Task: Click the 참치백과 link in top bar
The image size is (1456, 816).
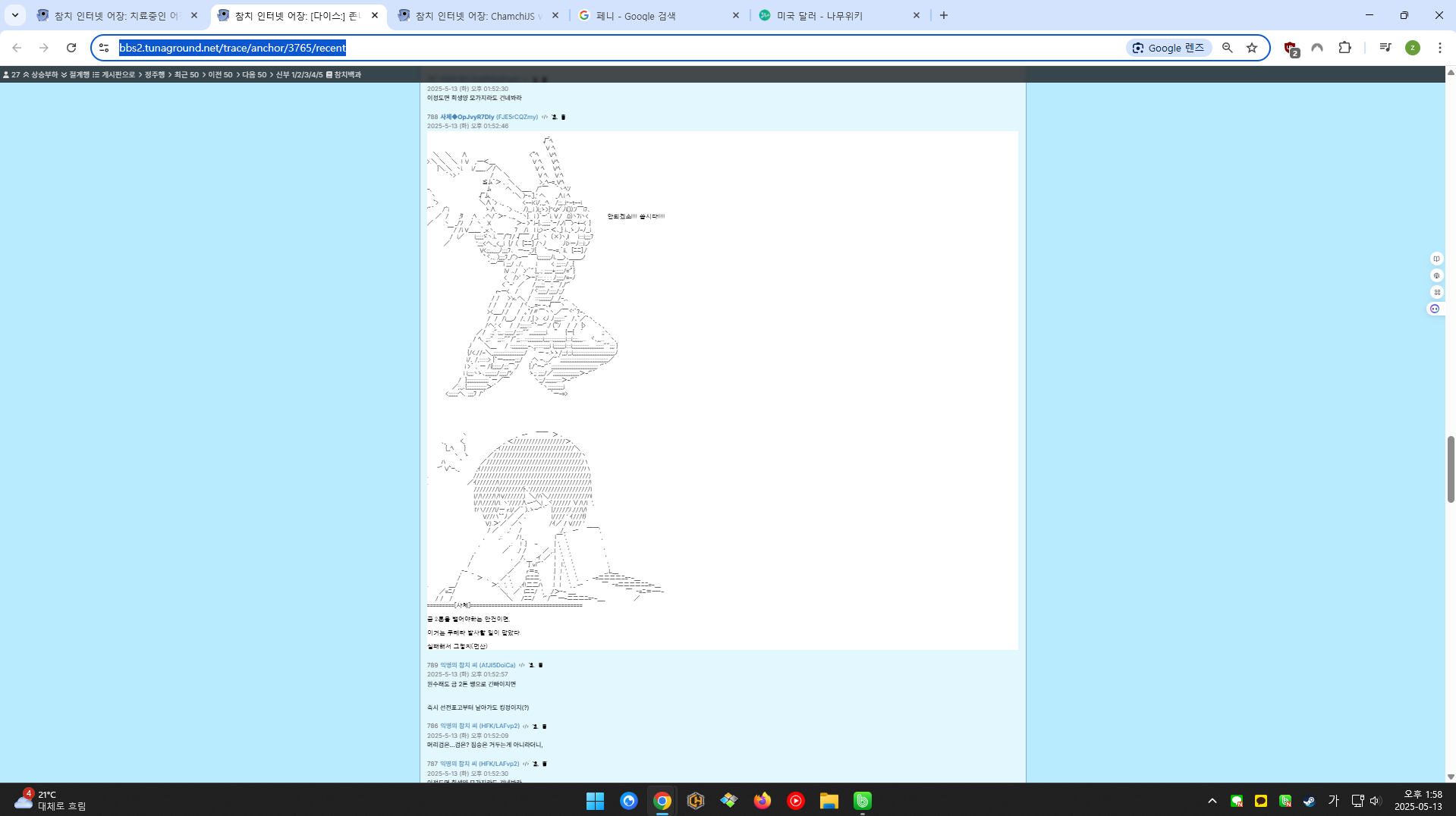Action: [347, 75]
